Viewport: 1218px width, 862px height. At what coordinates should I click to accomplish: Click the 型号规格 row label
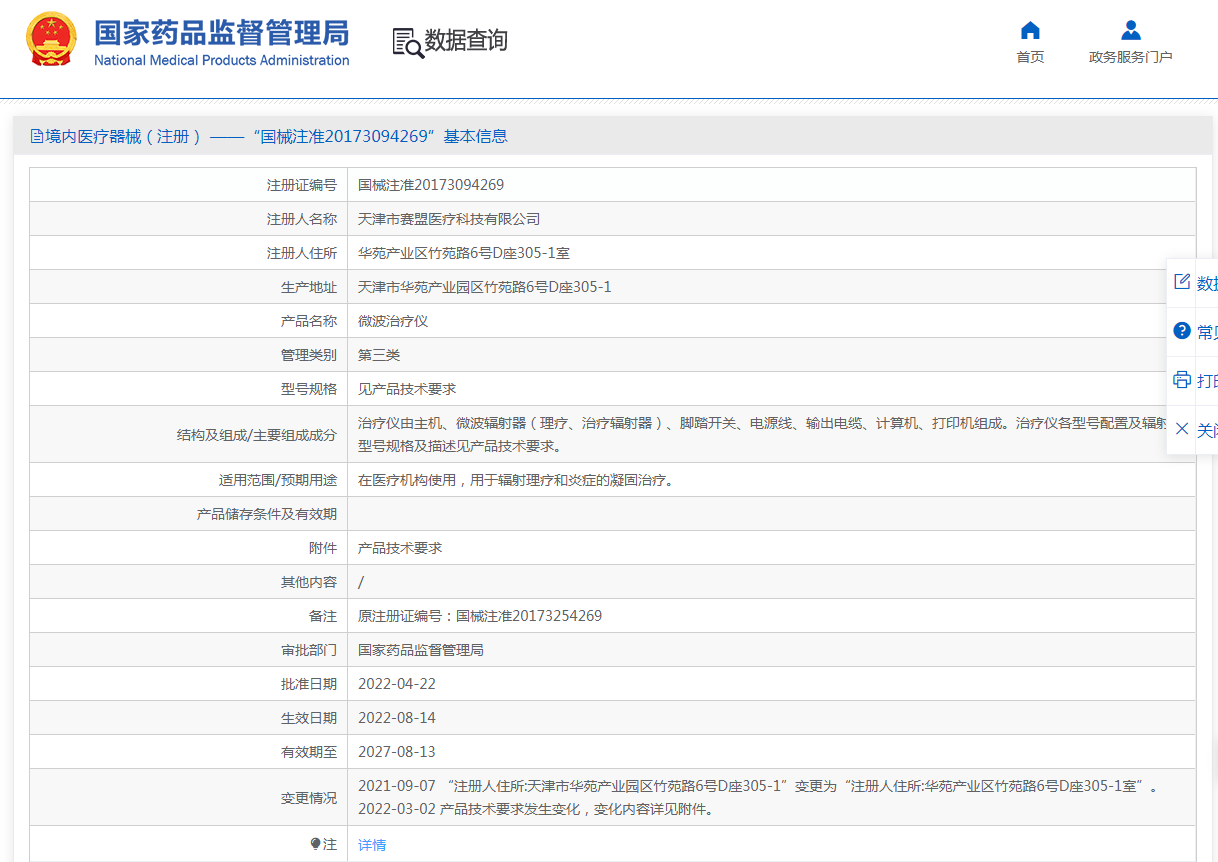point(309,389)
